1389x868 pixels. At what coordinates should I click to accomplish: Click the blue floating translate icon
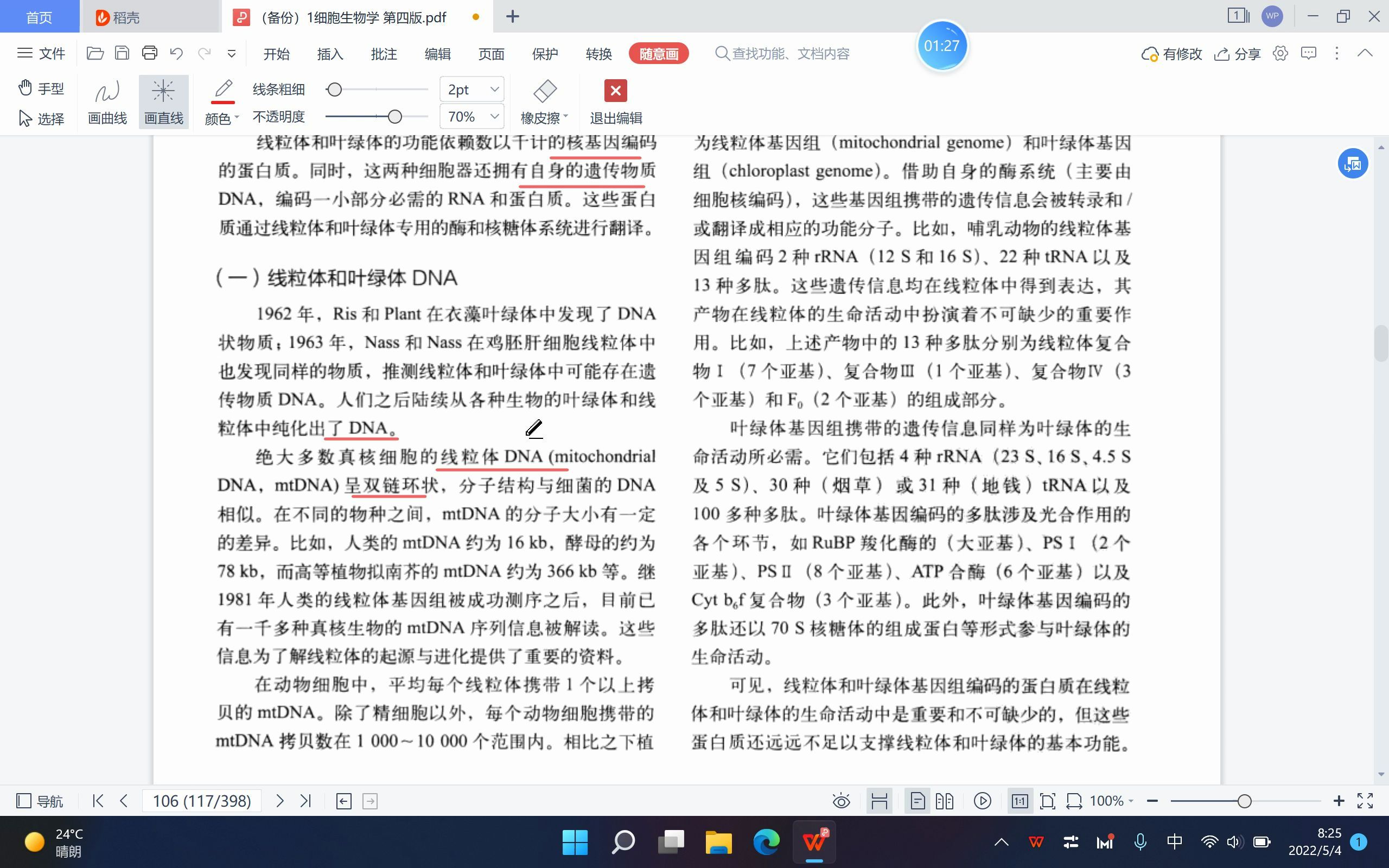point(1353,164)
